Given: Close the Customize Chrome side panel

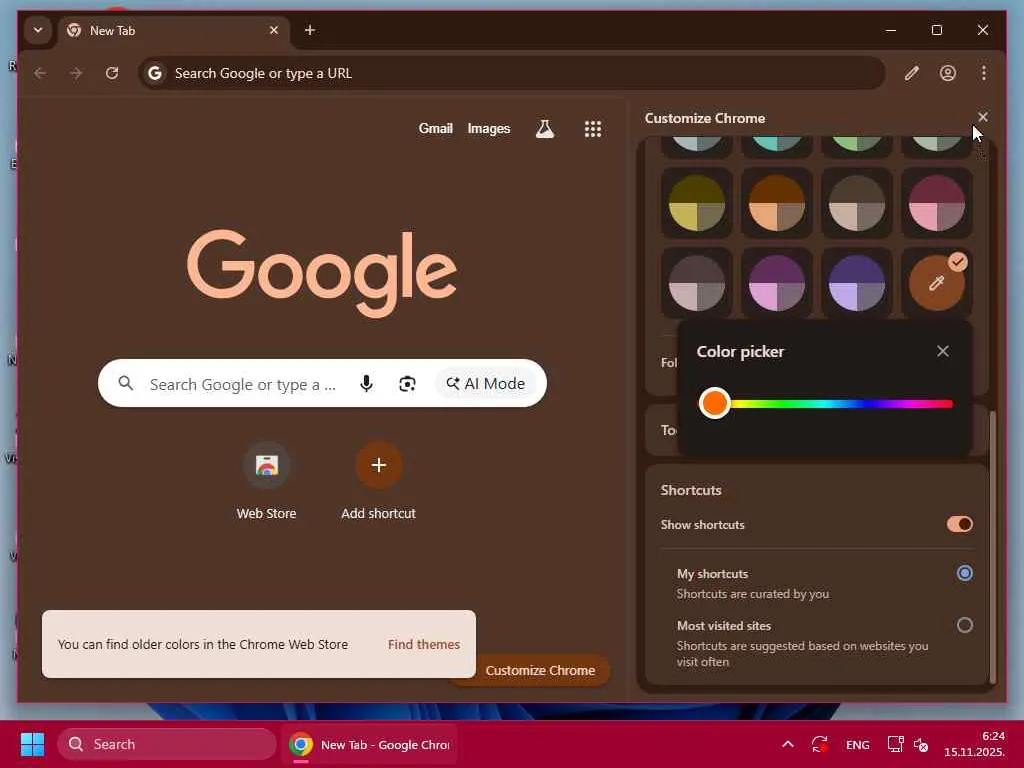Looking at the screenshot, I should coord(983,117).
